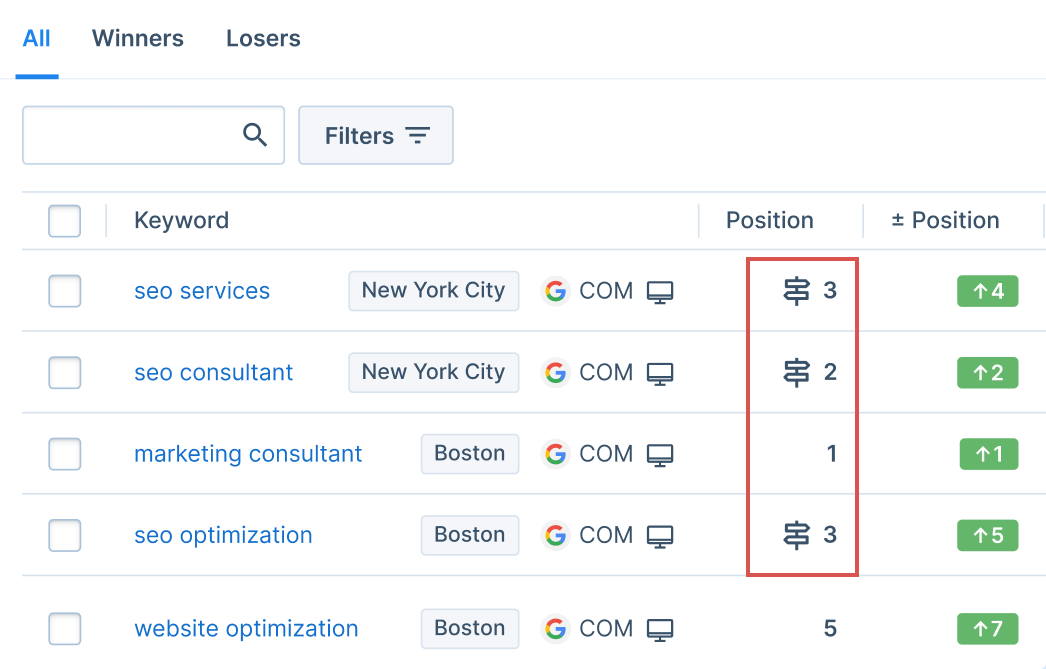Check the checkbox beside website optimization
This screenshot has width=1046, height=669.
point(64,628)
